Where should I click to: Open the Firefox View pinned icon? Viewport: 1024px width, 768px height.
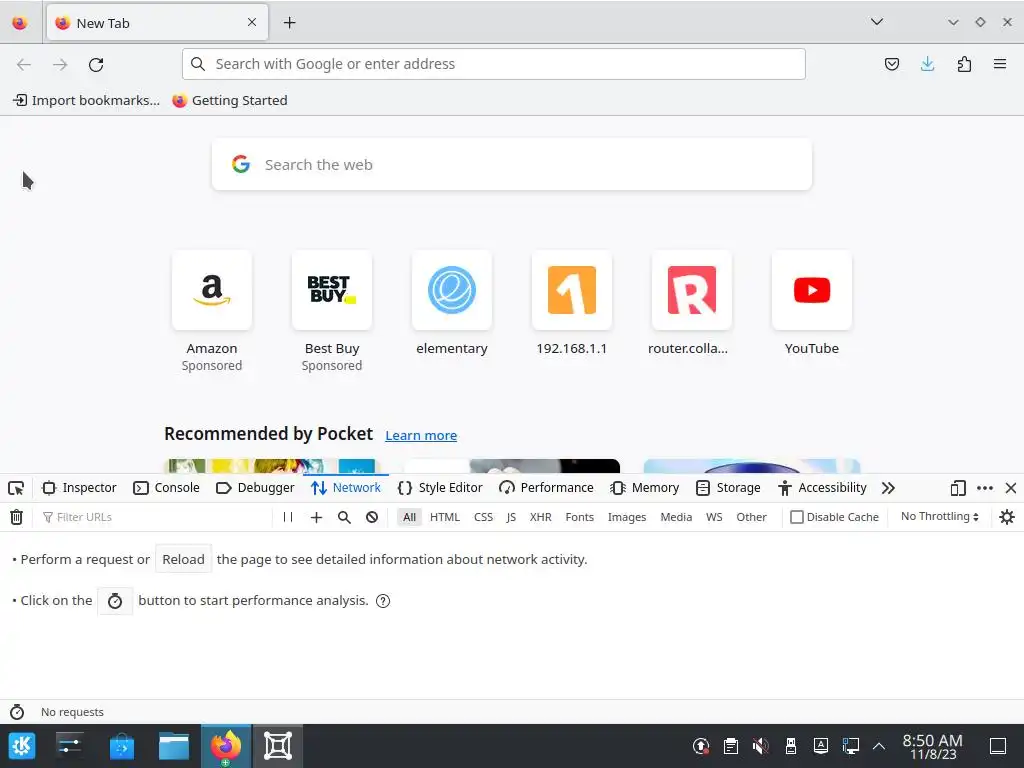[20, 23]
